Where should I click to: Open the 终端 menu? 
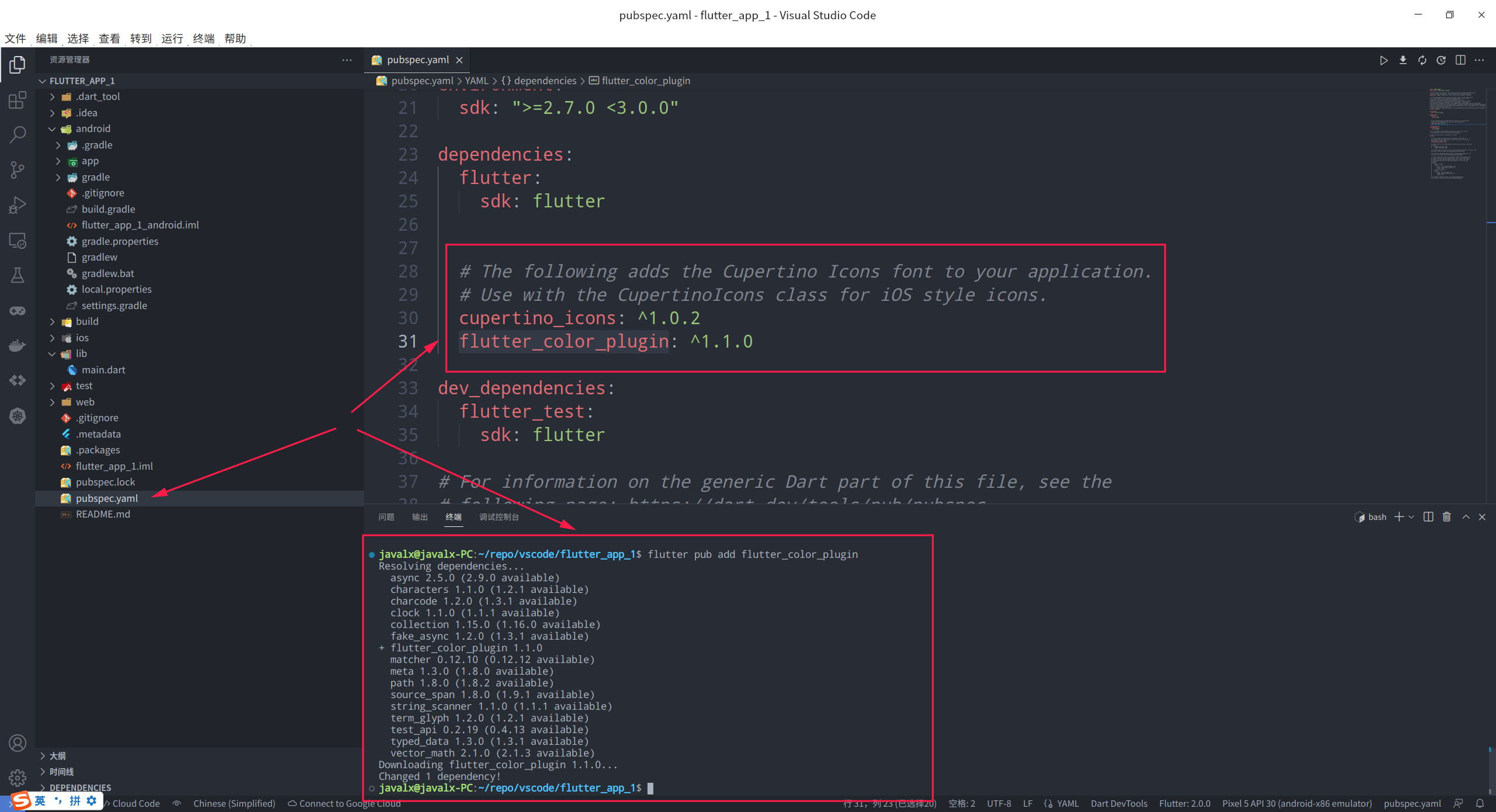tap(203, 39)
